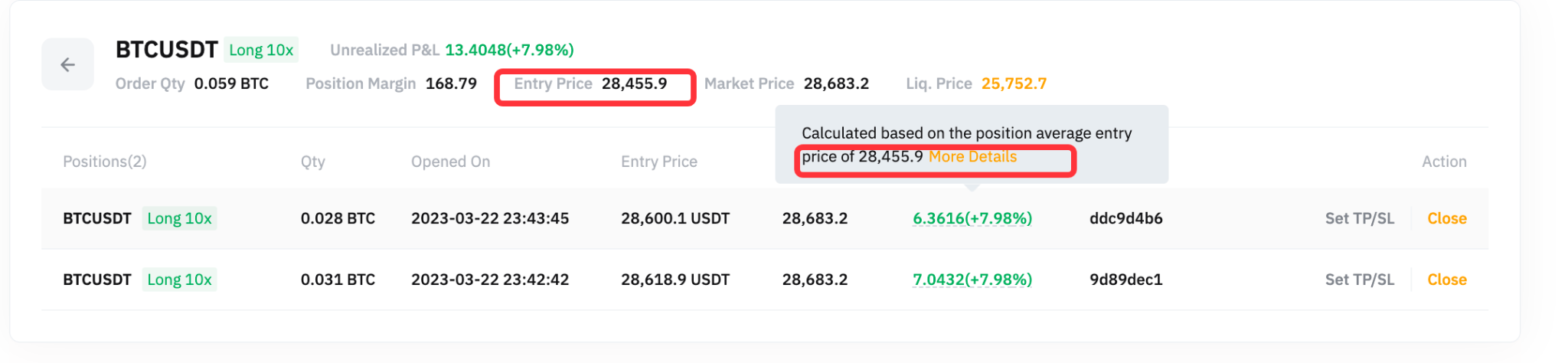Open the More Details link in tooltip

972,157
